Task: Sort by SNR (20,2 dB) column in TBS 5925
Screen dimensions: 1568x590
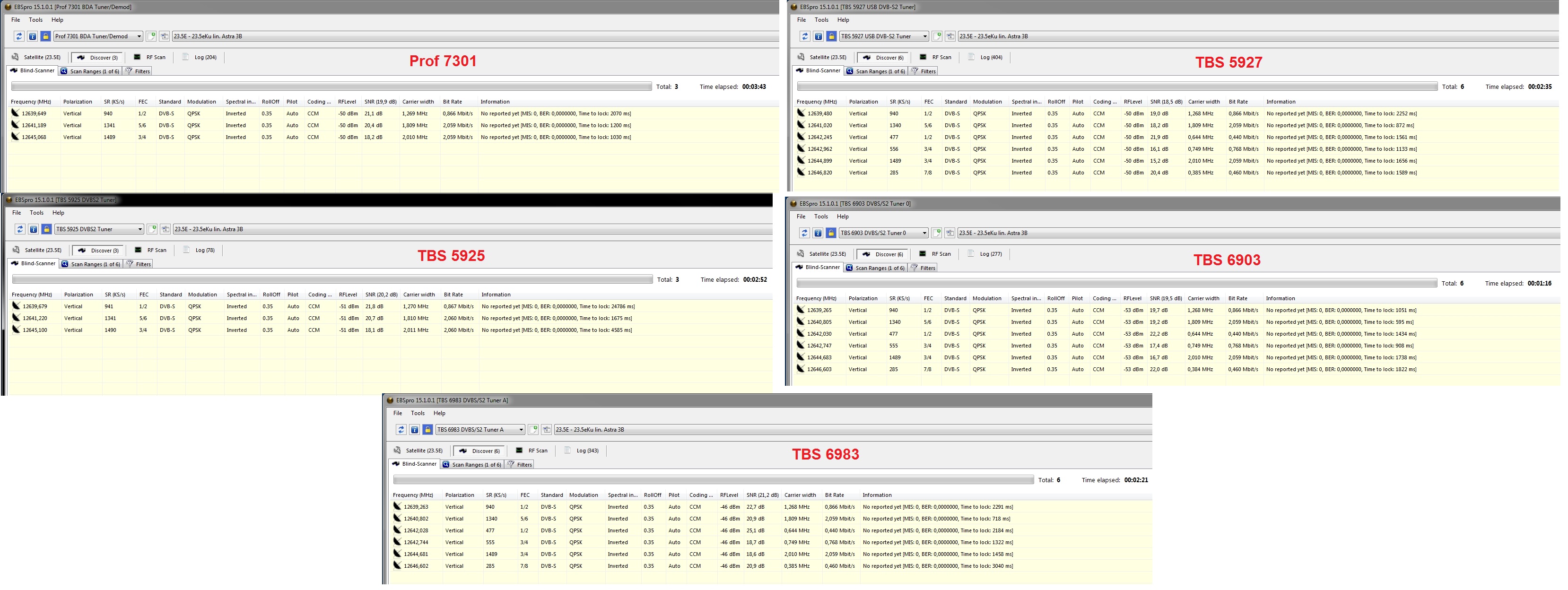Action: click(381, 295)
